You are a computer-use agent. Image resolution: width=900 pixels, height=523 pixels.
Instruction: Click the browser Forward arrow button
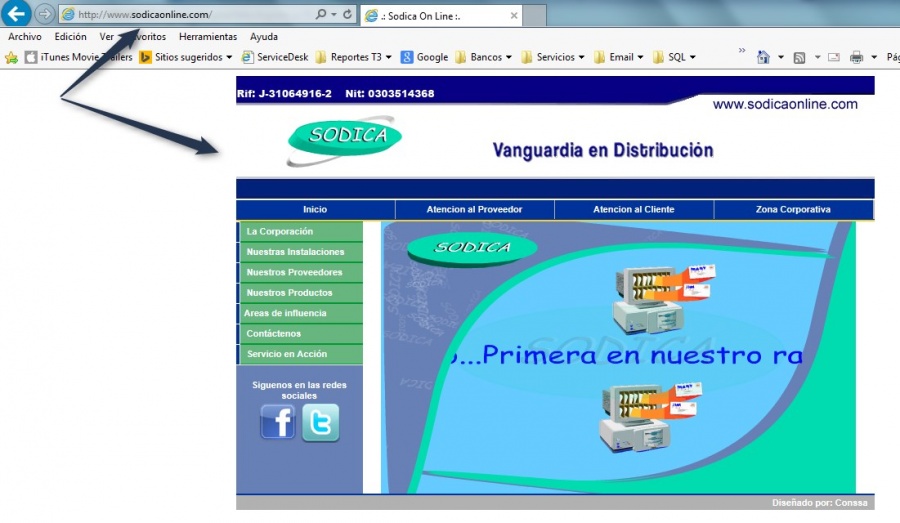[44, 14]
